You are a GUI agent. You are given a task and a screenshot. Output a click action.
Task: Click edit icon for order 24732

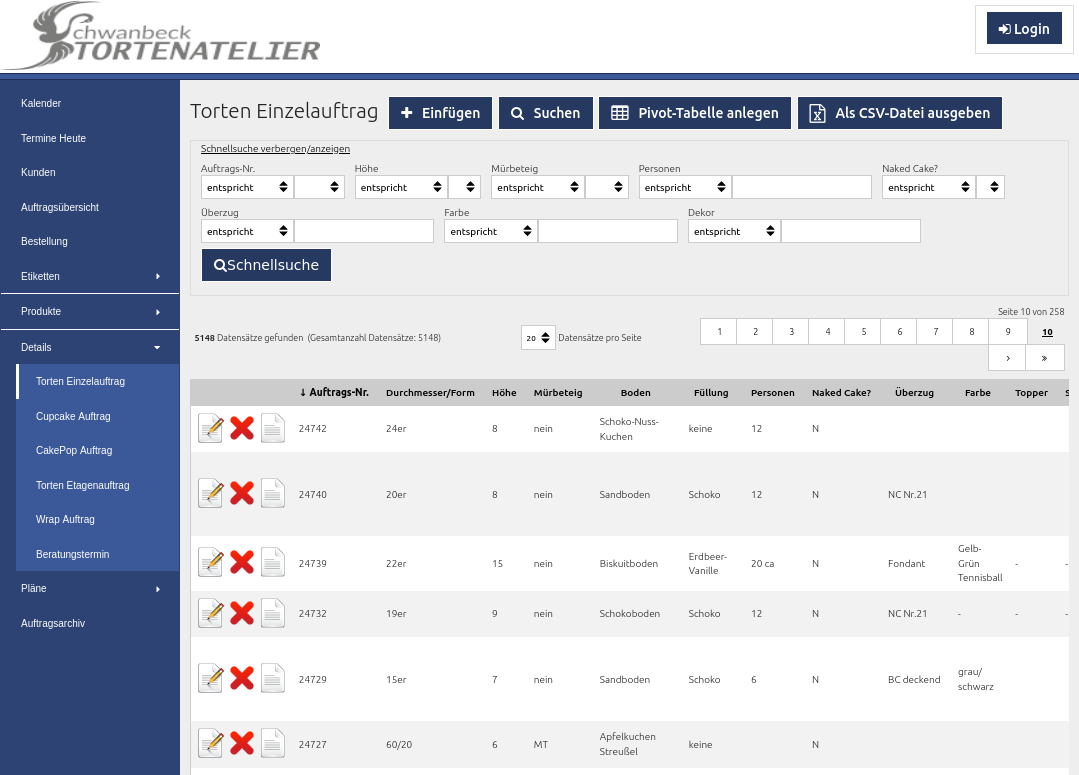(211, 613)
